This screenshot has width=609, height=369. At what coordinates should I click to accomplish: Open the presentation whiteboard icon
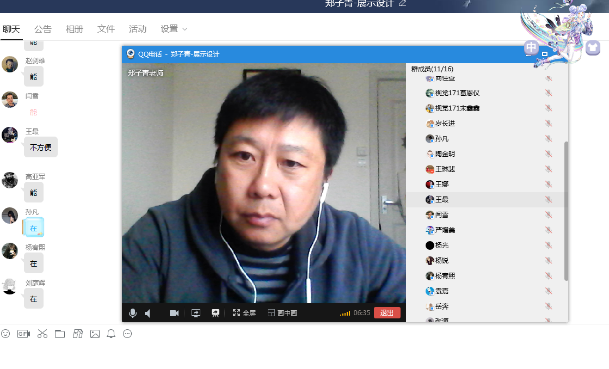215,313
